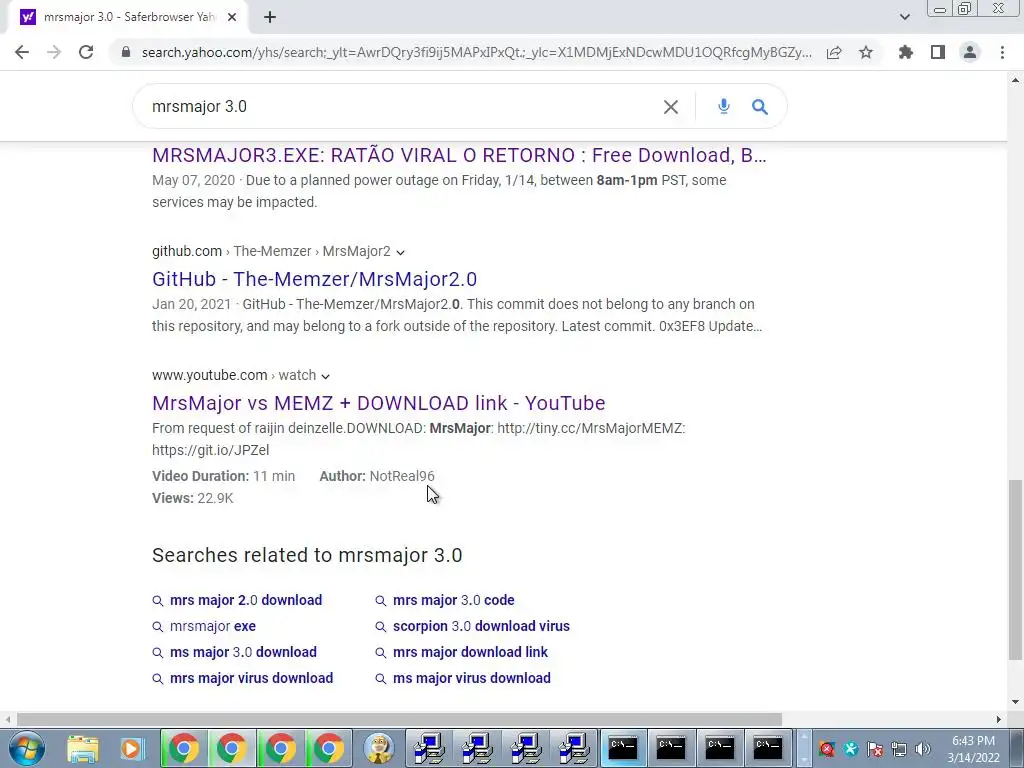Image resolution: width=1024 pixels, height=768 pixels.
Task: Click the address bar URL
Action: pos(477,52)
